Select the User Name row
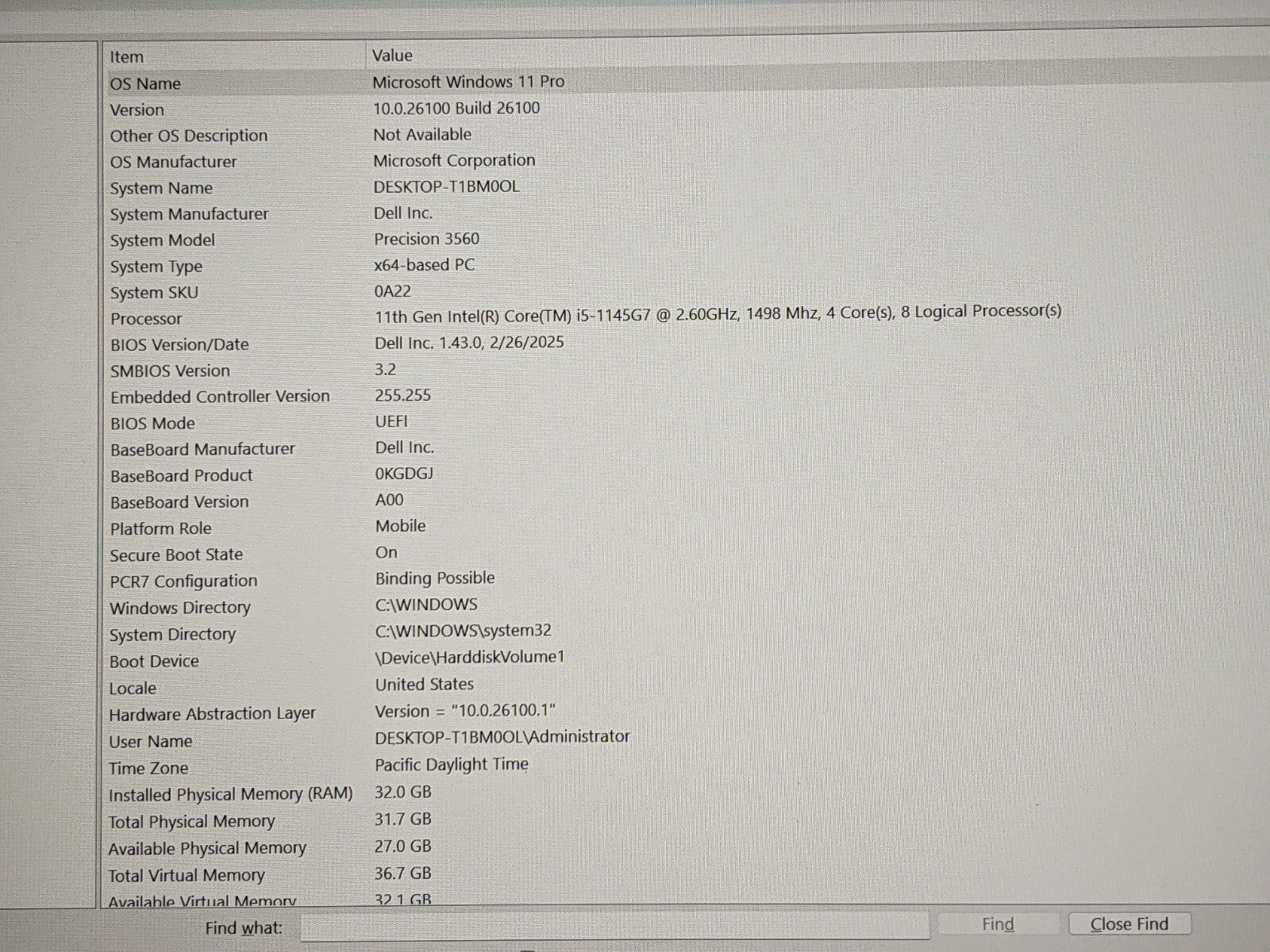Screen dimensions: 1270x952 [151, 742]
